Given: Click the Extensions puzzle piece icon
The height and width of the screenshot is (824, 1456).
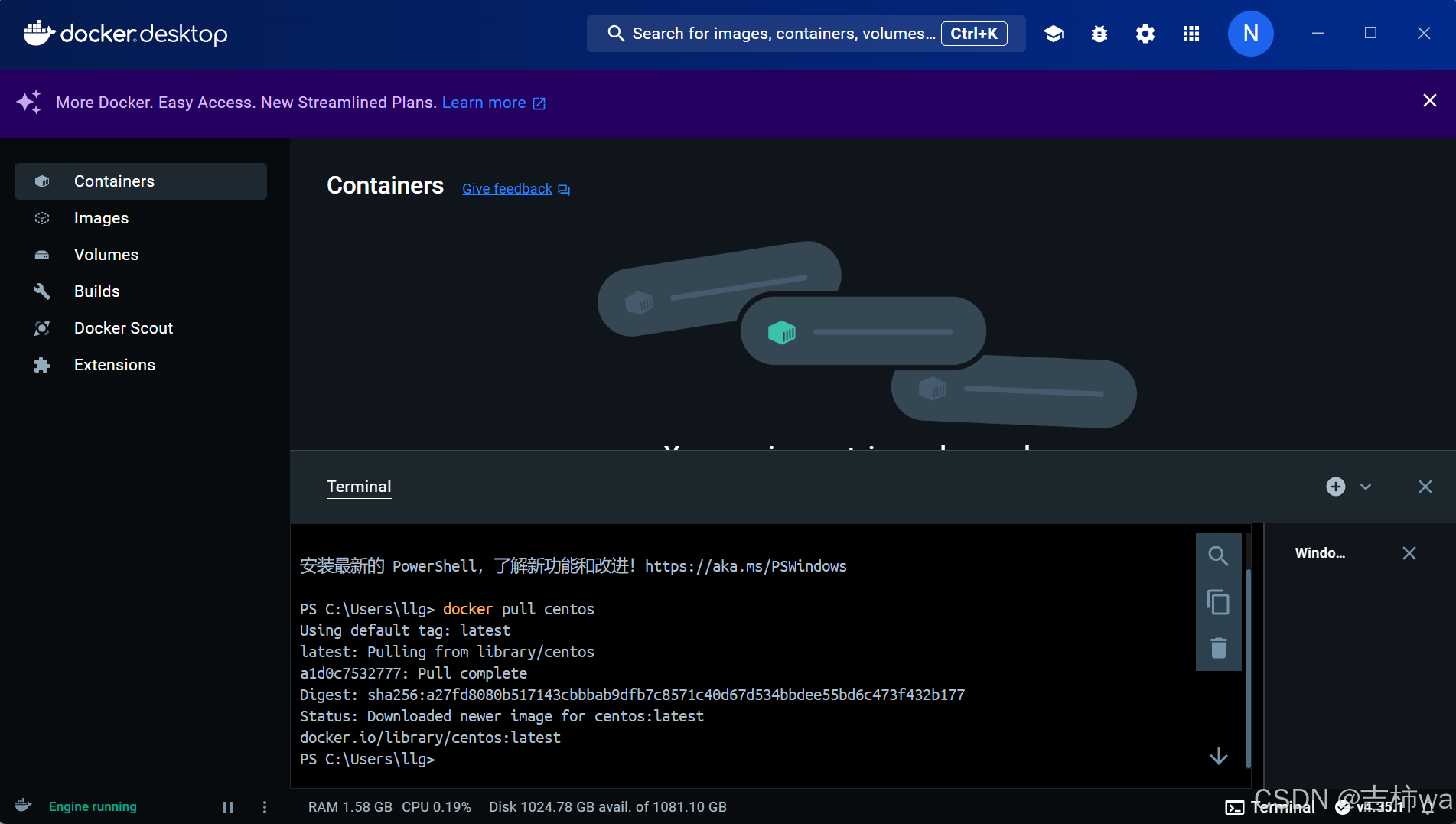Looking at the screenshot, I should [x=42, y=365].
